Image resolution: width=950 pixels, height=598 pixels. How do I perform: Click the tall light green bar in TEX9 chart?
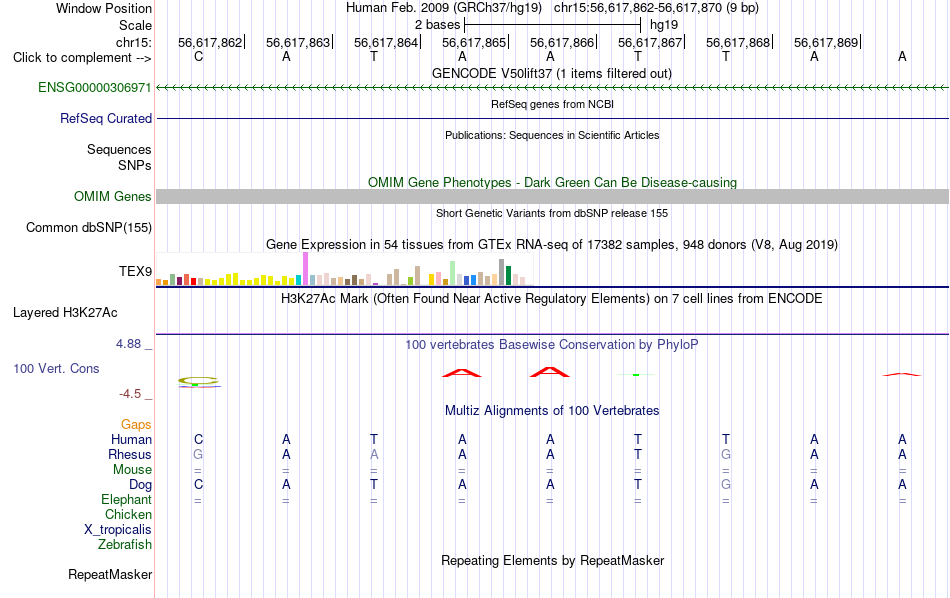click(453, 273)
